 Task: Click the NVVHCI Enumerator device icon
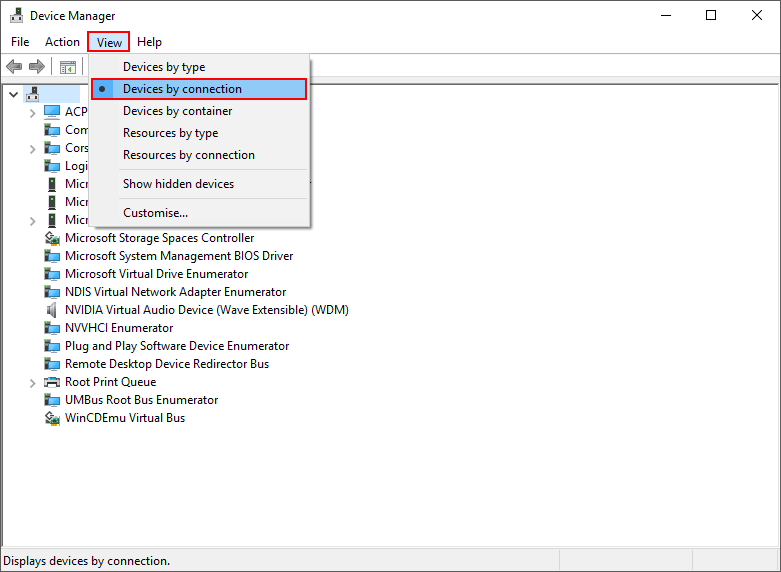tap(52, 328)
